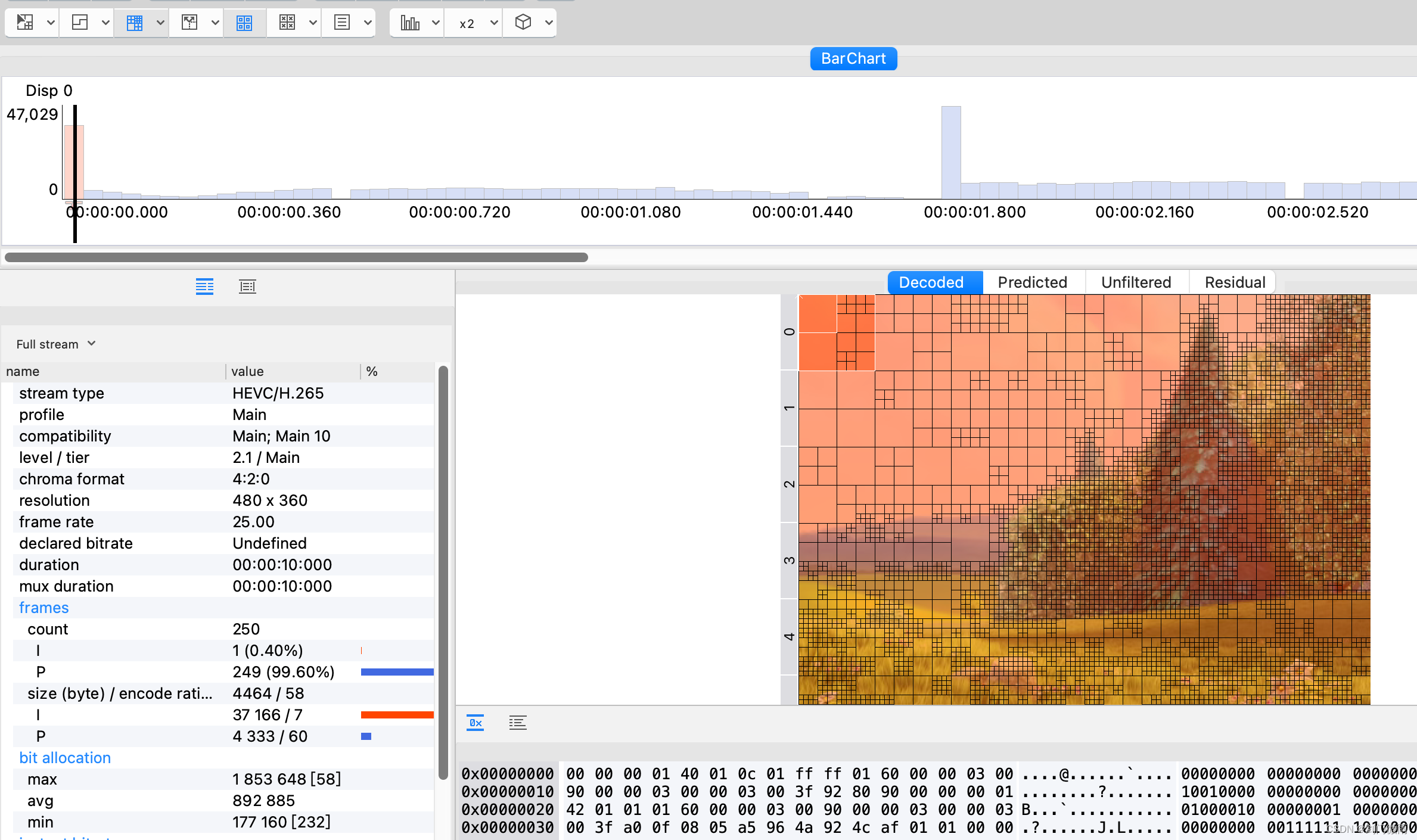This screenshot has width=1417, height=840.
Task: Switch to the Predicted tab
Action: click(1032, 282)
